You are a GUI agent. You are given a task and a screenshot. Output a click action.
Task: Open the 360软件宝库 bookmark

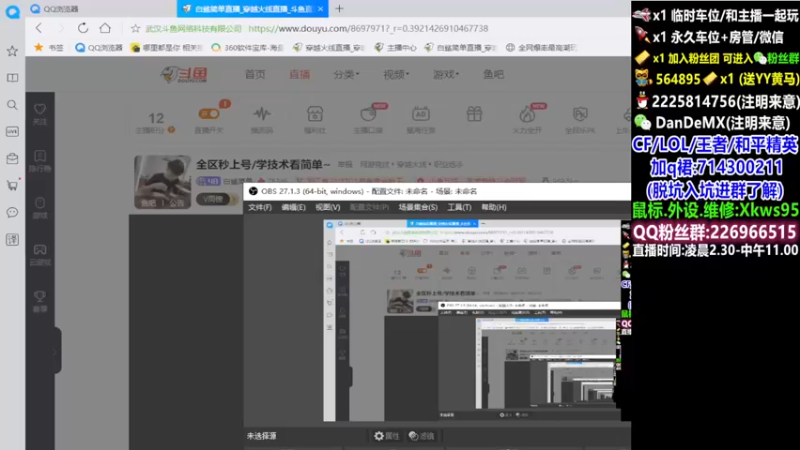[x=247, y=47]
